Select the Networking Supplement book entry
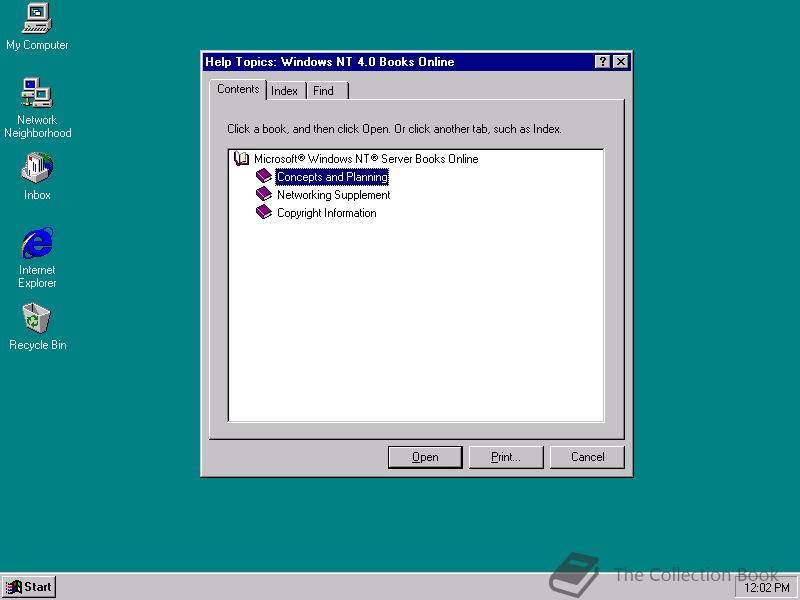 (x=334, y=195)
